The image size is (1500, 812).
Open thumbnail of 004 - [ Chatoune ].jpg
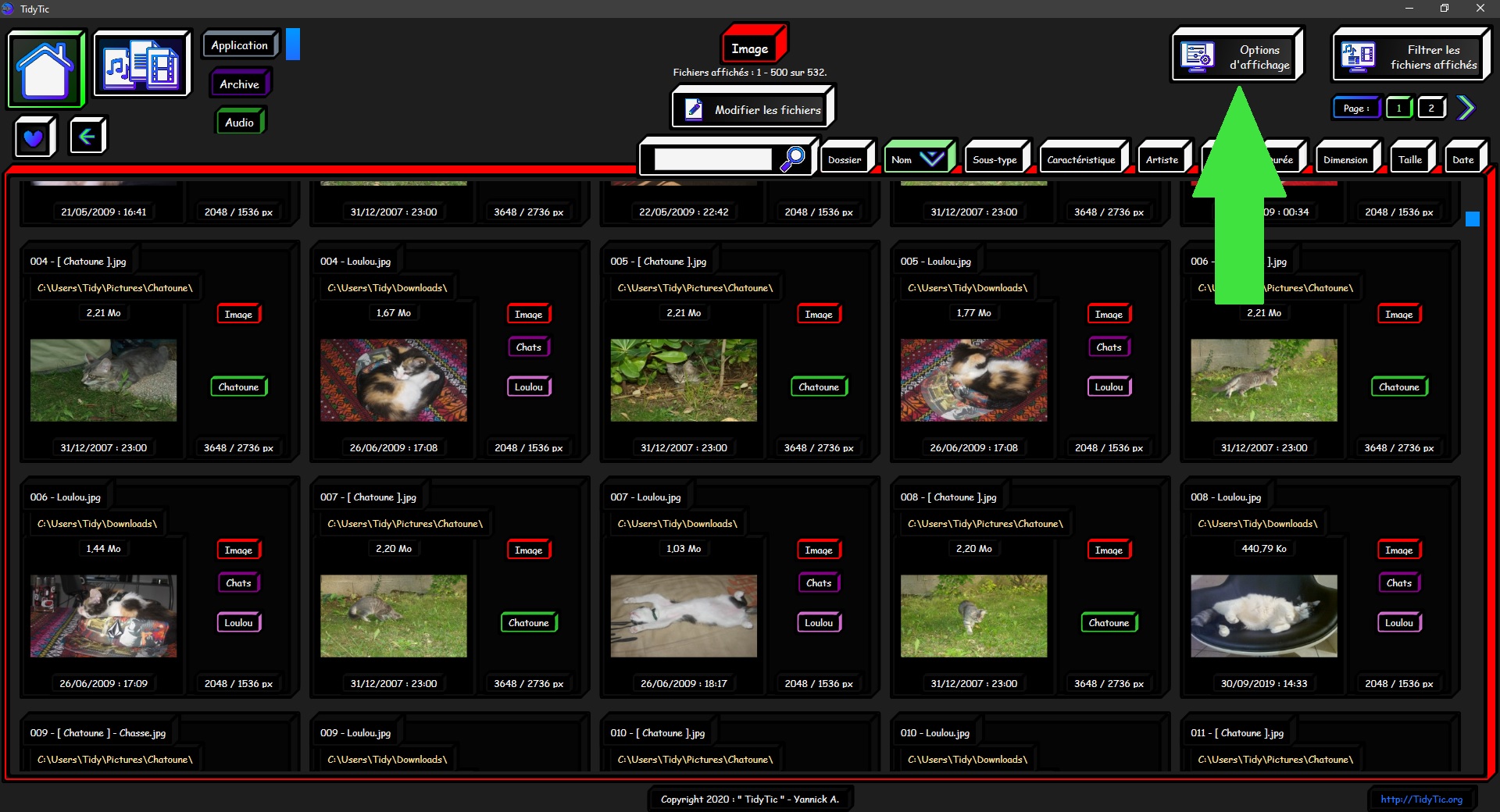(x=103, y=380)
